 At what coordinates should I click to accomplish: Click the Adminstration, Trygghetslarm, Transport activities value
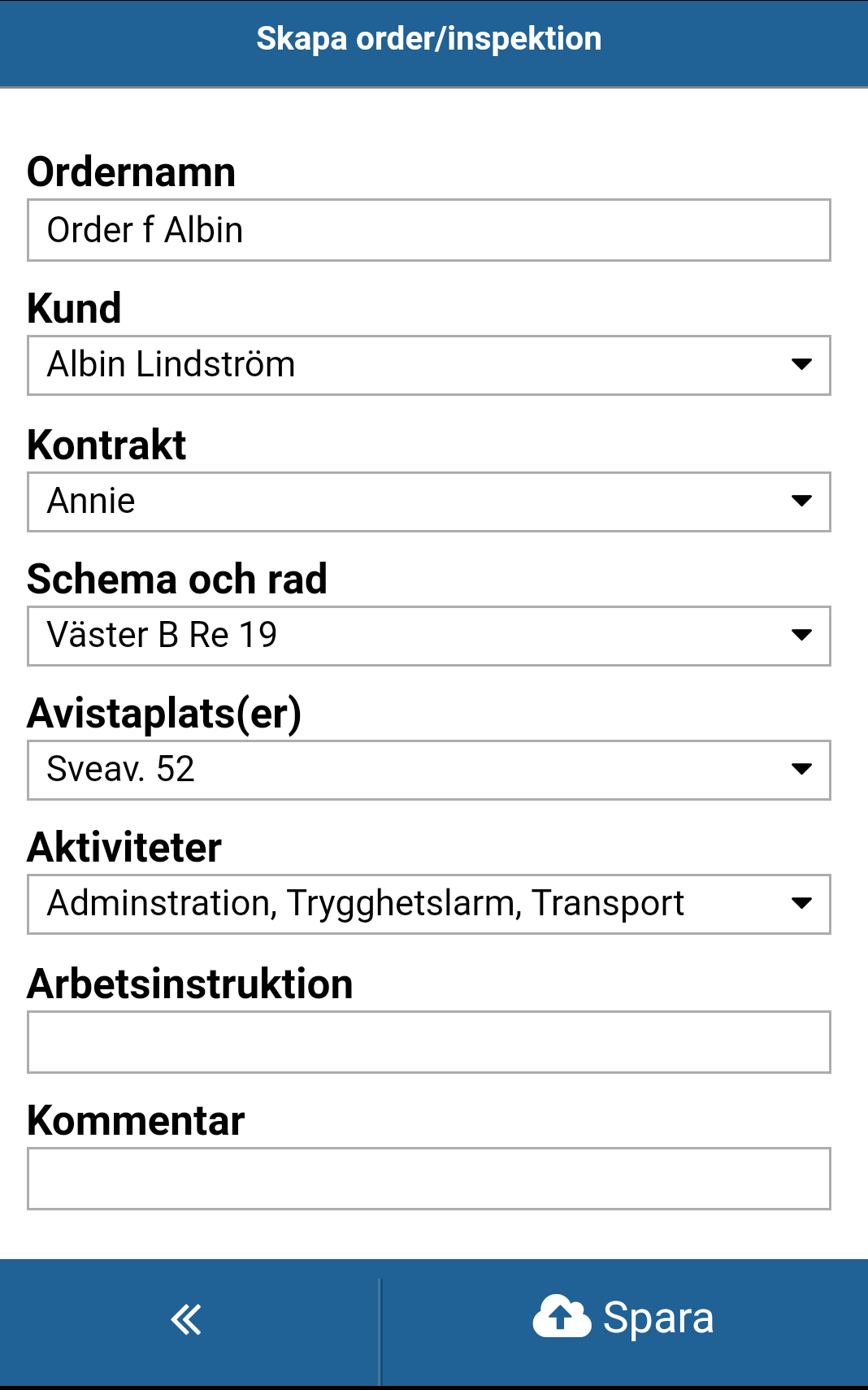tap(366, 903)
